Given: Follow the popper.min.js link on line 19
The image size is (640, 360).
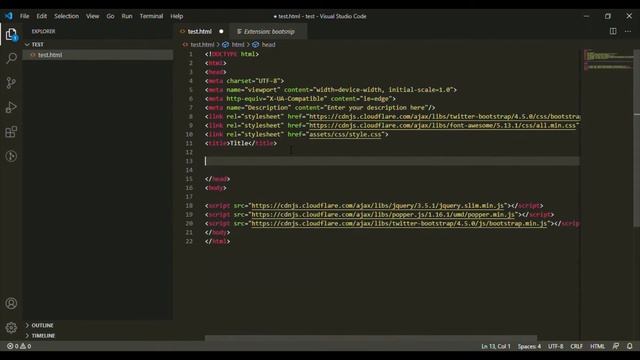Looking at the screenshot, I should [x=383, y=215].
